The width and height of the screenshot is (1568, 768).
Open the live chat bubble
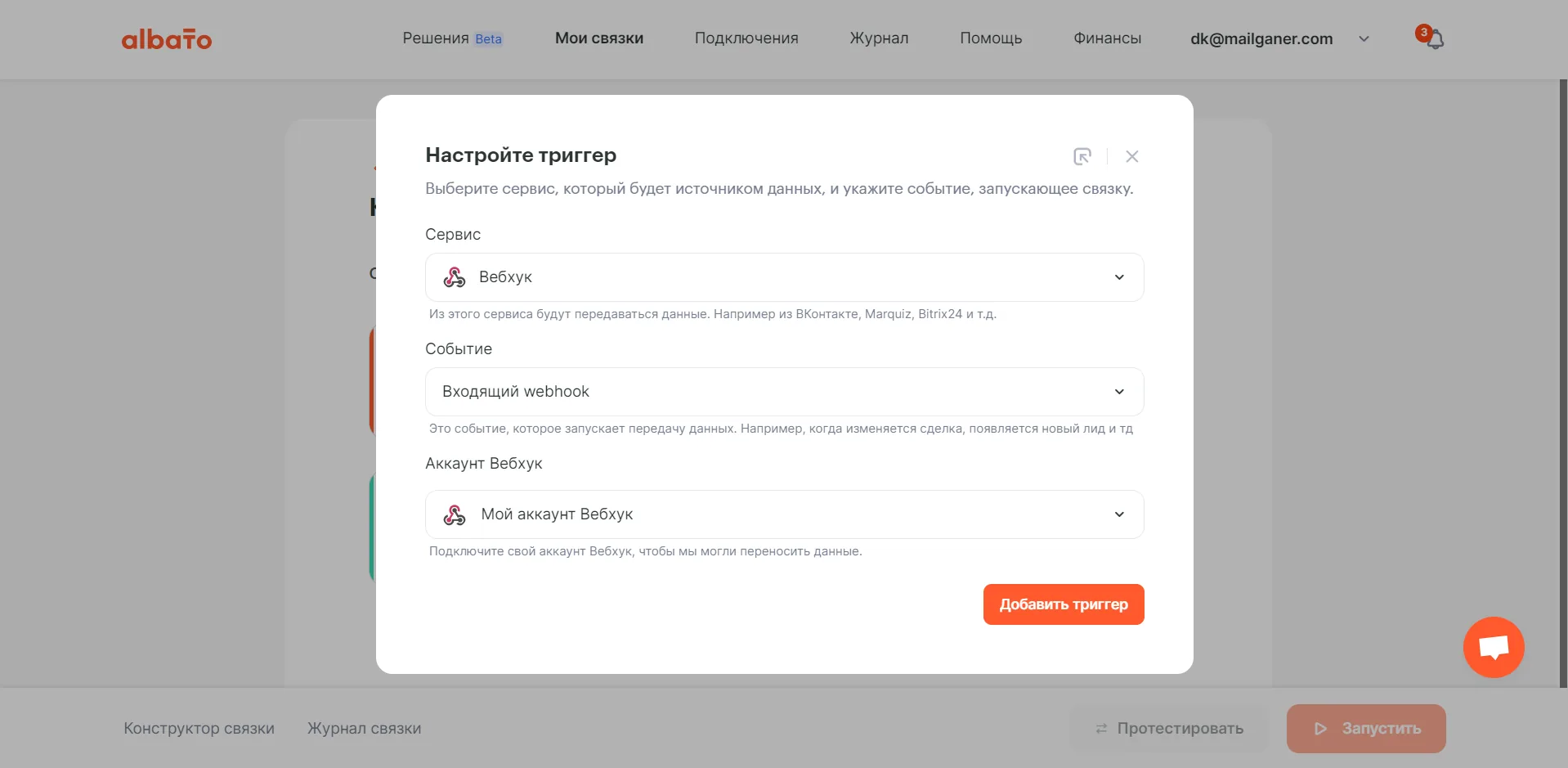[x=1494, y=647]
